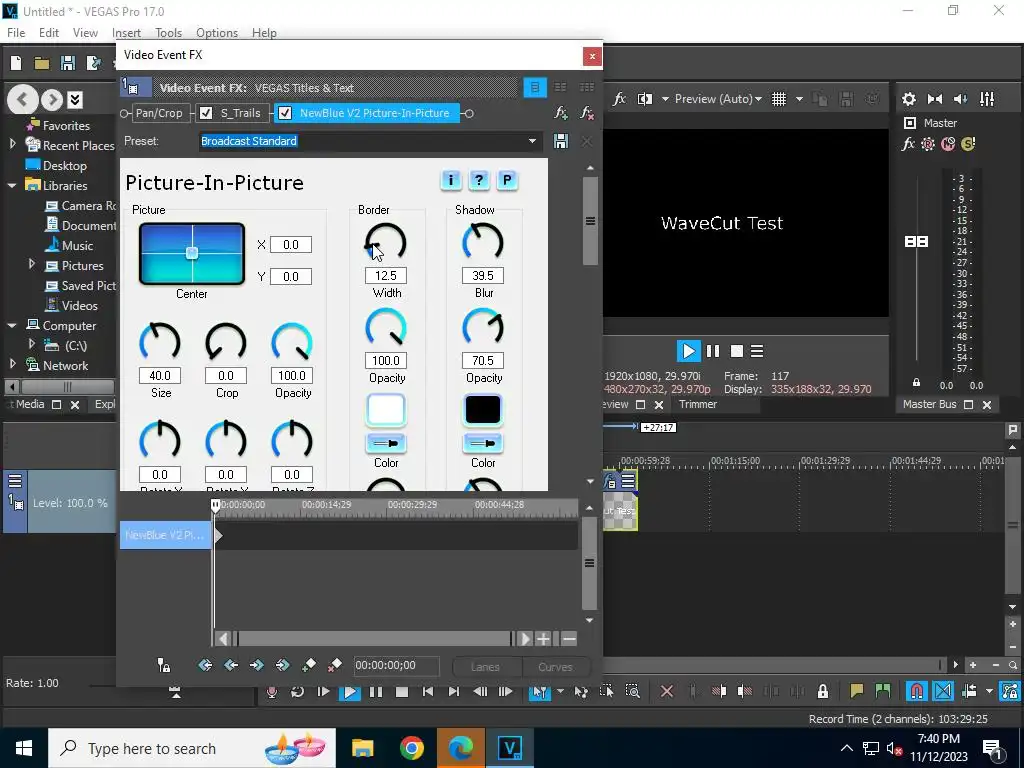This screenshot has width=1024, height=768.
Task: Toggle split screen view in preview
Action: click(x=645, y=99)
